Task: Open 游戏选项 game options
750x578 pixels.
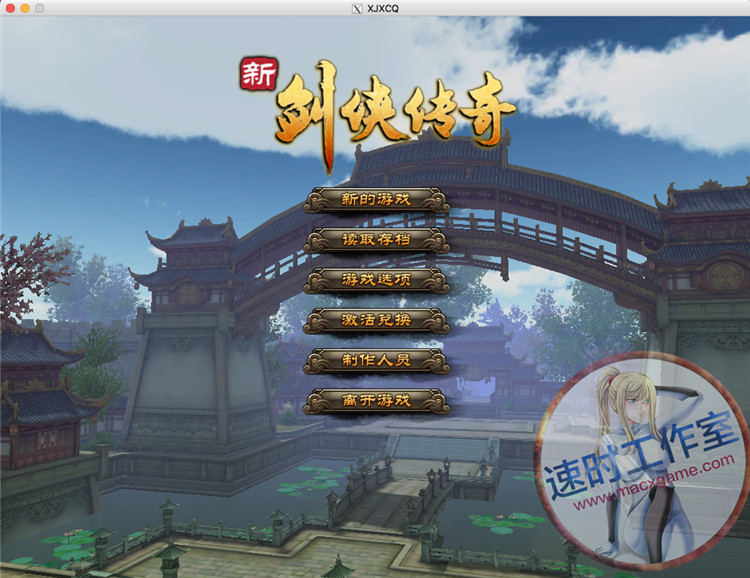Action: [376, 280]
